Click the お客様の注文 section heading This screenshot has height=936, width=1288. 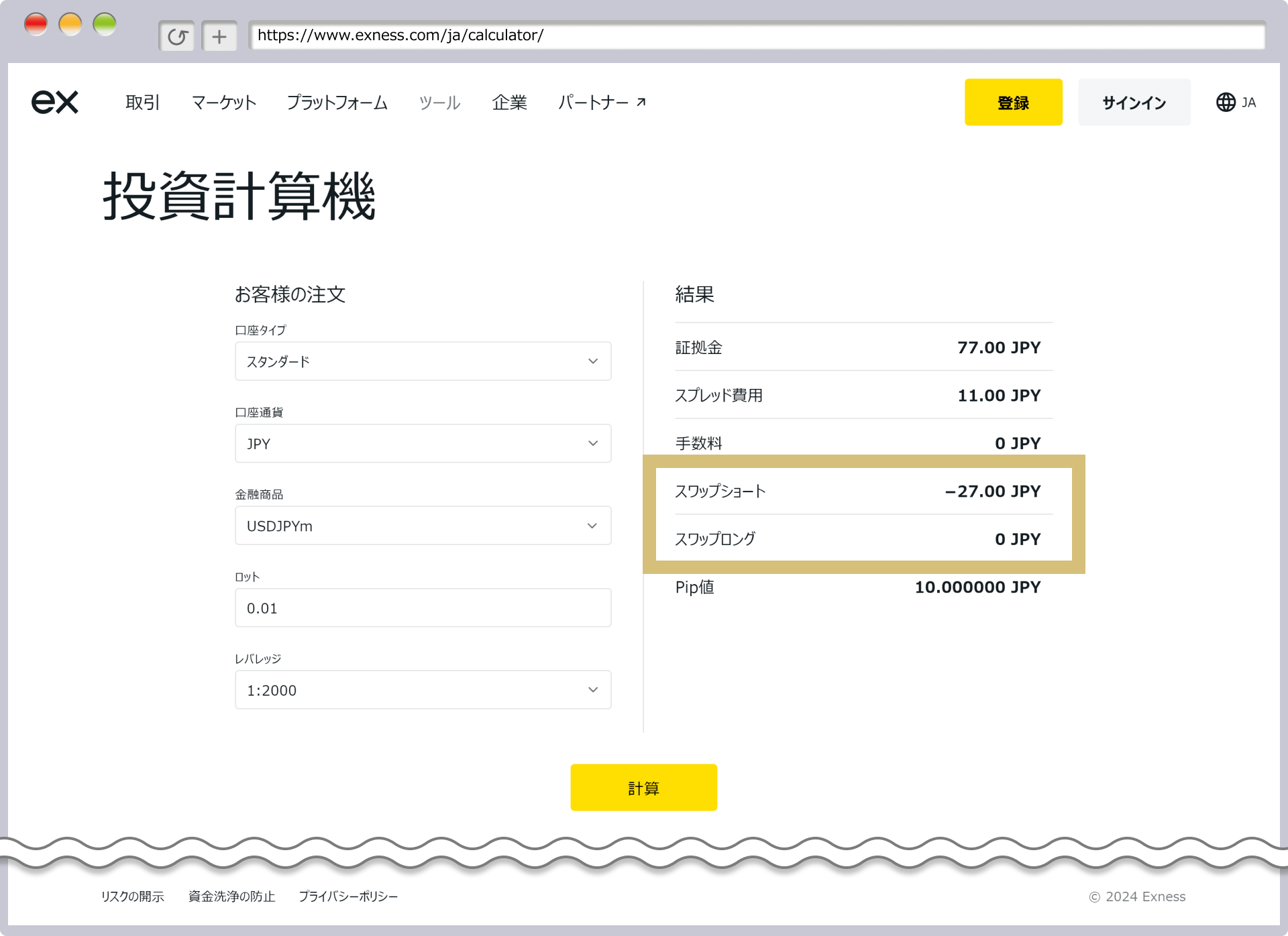290,294
